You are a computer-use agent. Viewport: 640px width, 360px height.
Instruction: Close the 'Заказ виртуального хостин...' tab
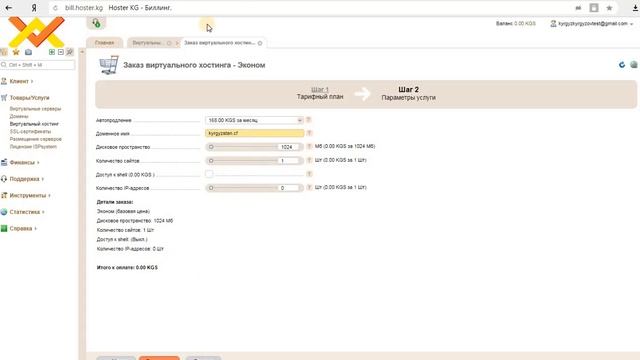(x=260, y=43)
